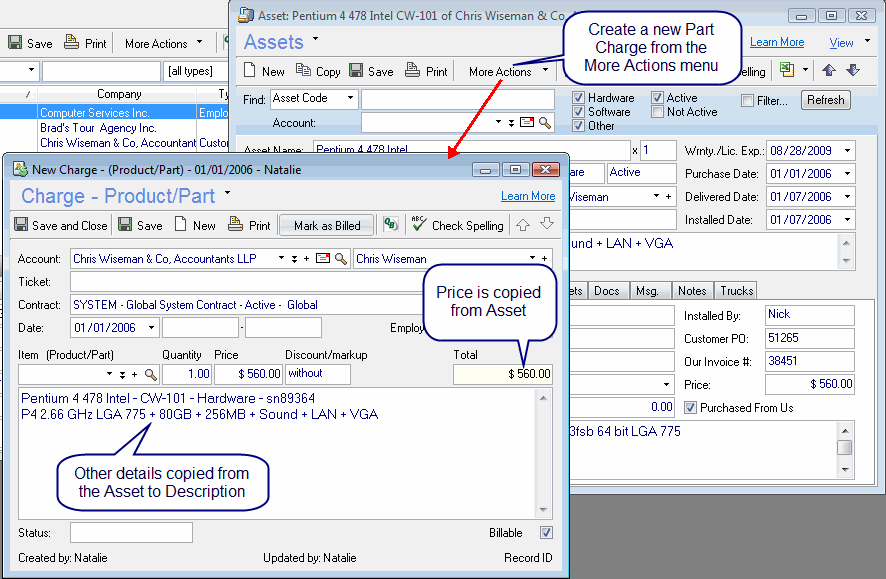The height and width of the screenshot is (579, 886).
Task: Click the item search magnifier icon
Action: coord(151,374)
